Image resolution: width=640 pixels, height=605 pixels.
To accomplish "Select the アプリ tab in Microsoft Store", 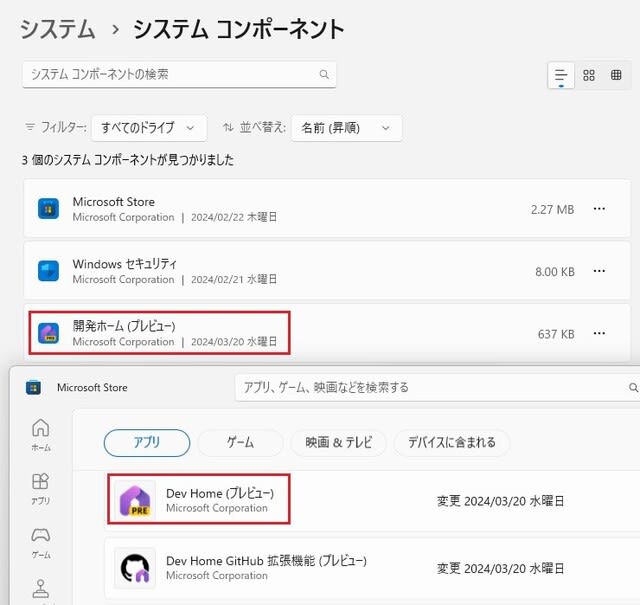I will tap(147, 443).
